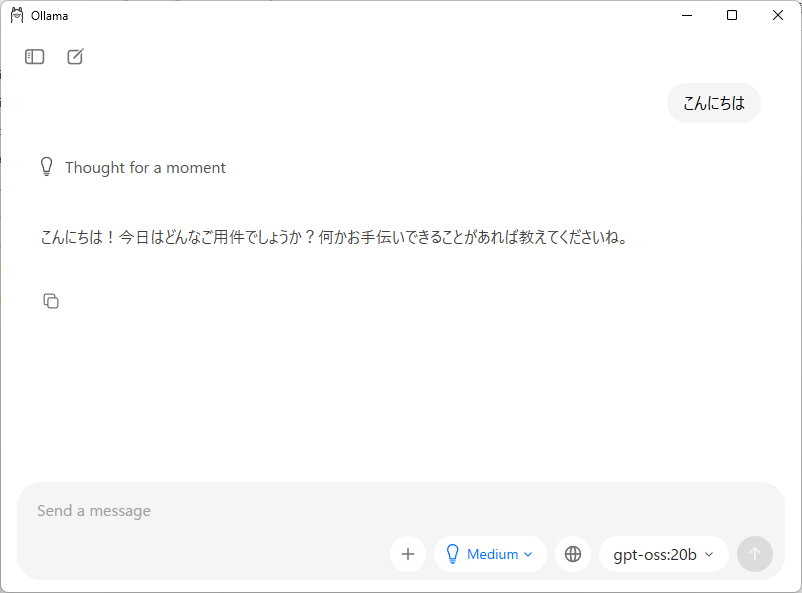
Task: Click the plus attachment button
Action: tap(408, 554)
